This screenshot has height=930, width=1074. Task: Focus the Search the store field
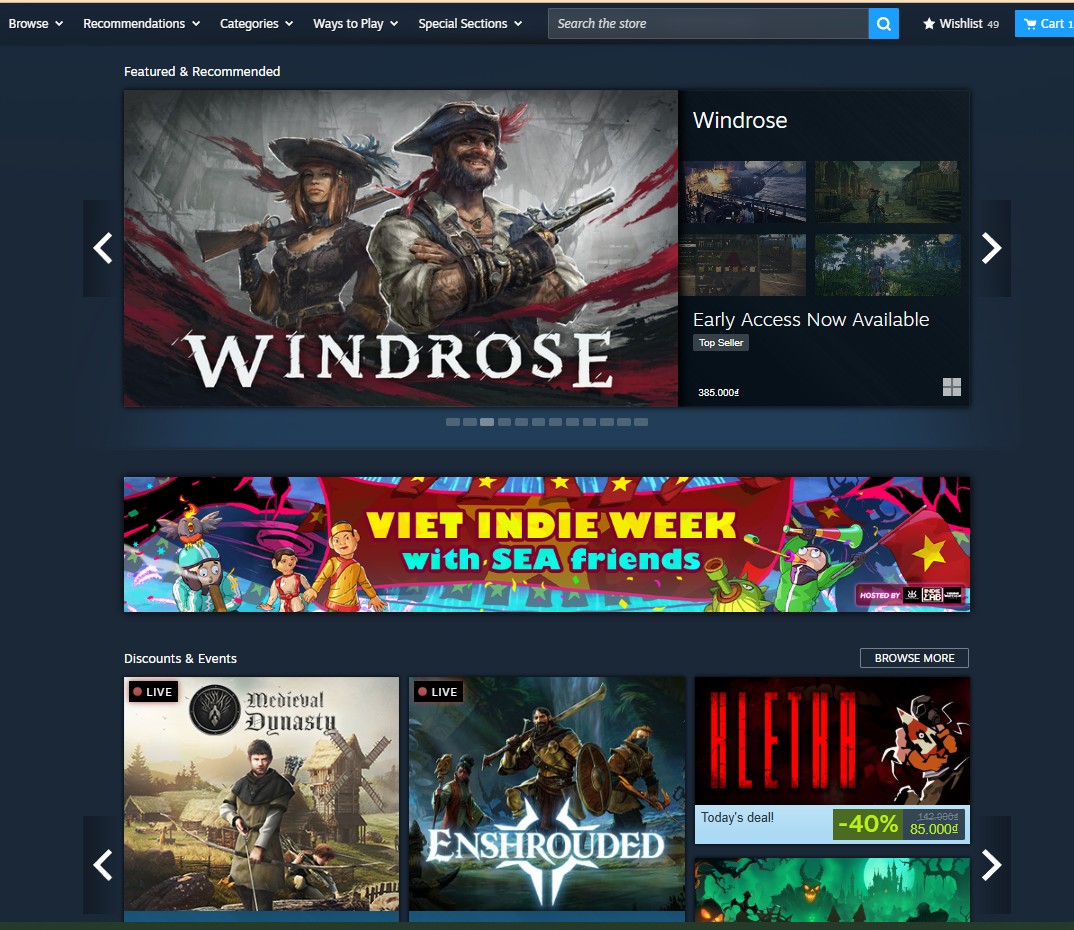click(708, 24)
